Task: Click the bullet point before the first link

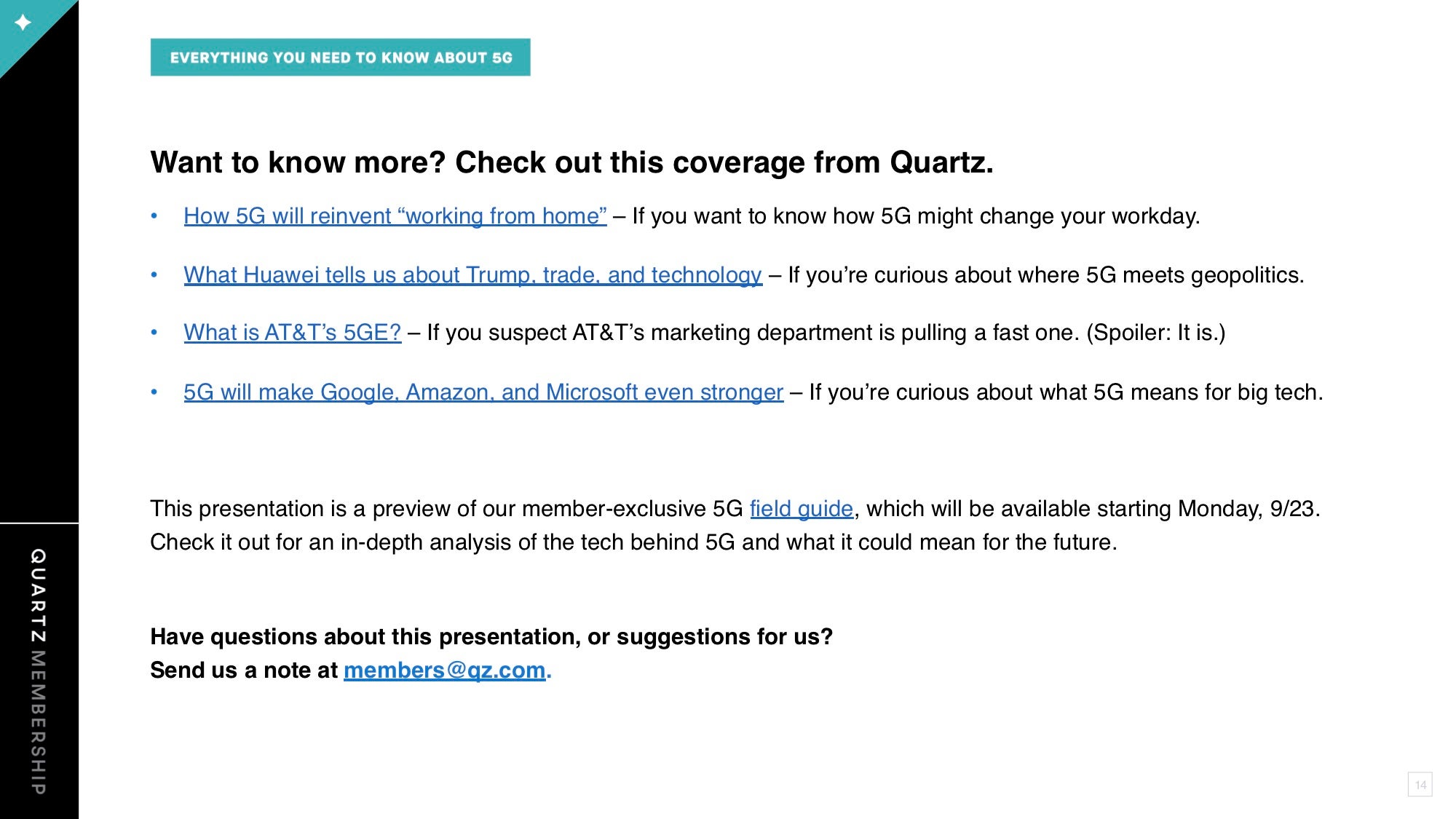Action: tap(154, 216)
